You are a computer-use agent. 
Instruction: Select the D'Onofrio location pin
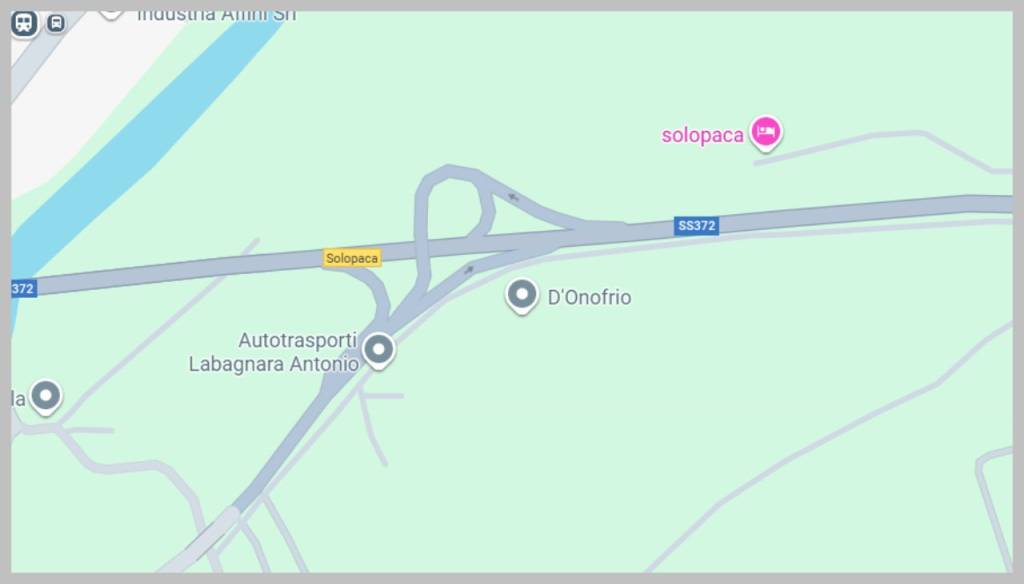(x=521, y=296)
